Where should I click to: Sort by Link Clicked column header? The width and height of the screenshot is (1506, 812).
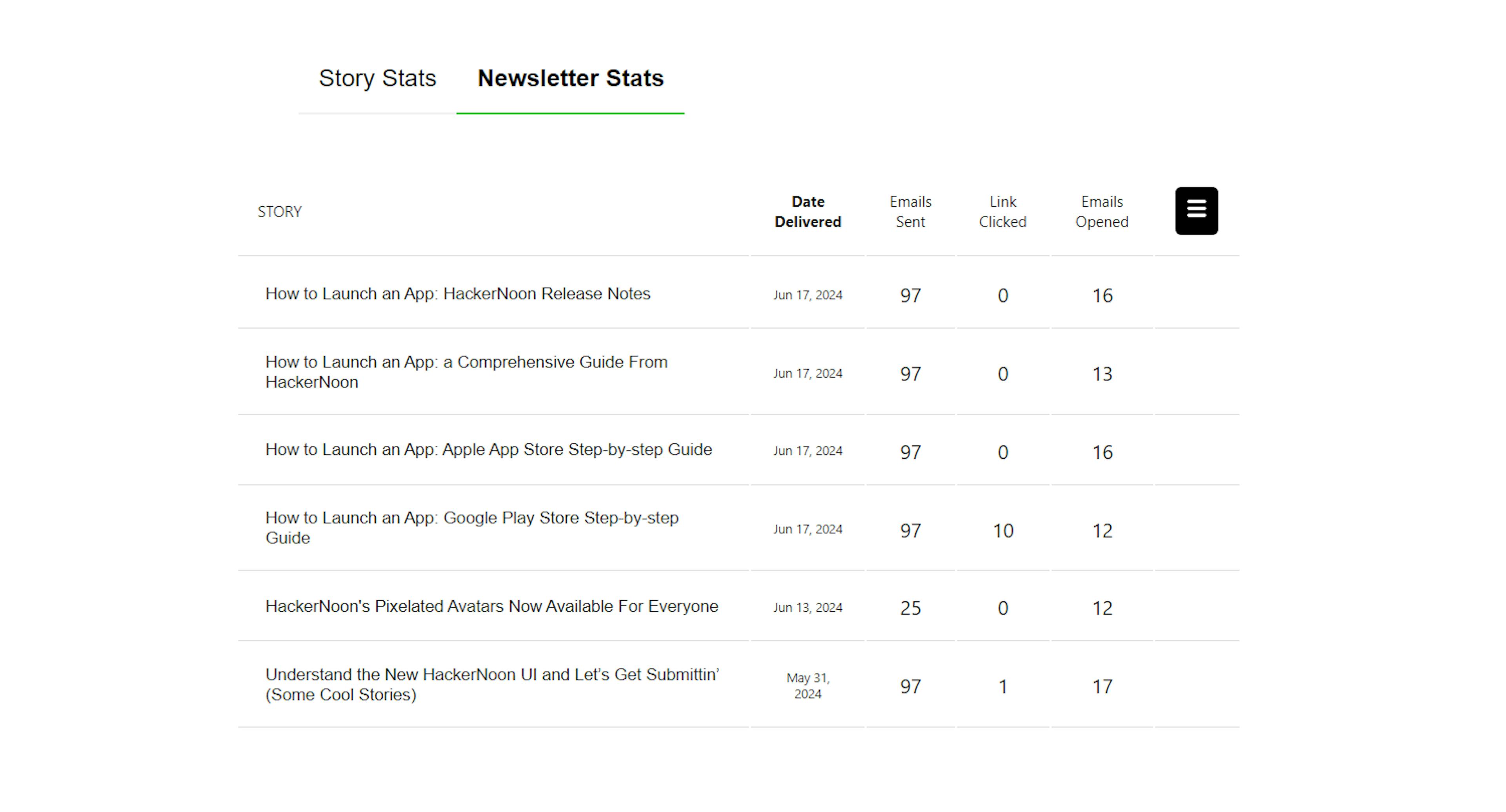pos(1002,212)
